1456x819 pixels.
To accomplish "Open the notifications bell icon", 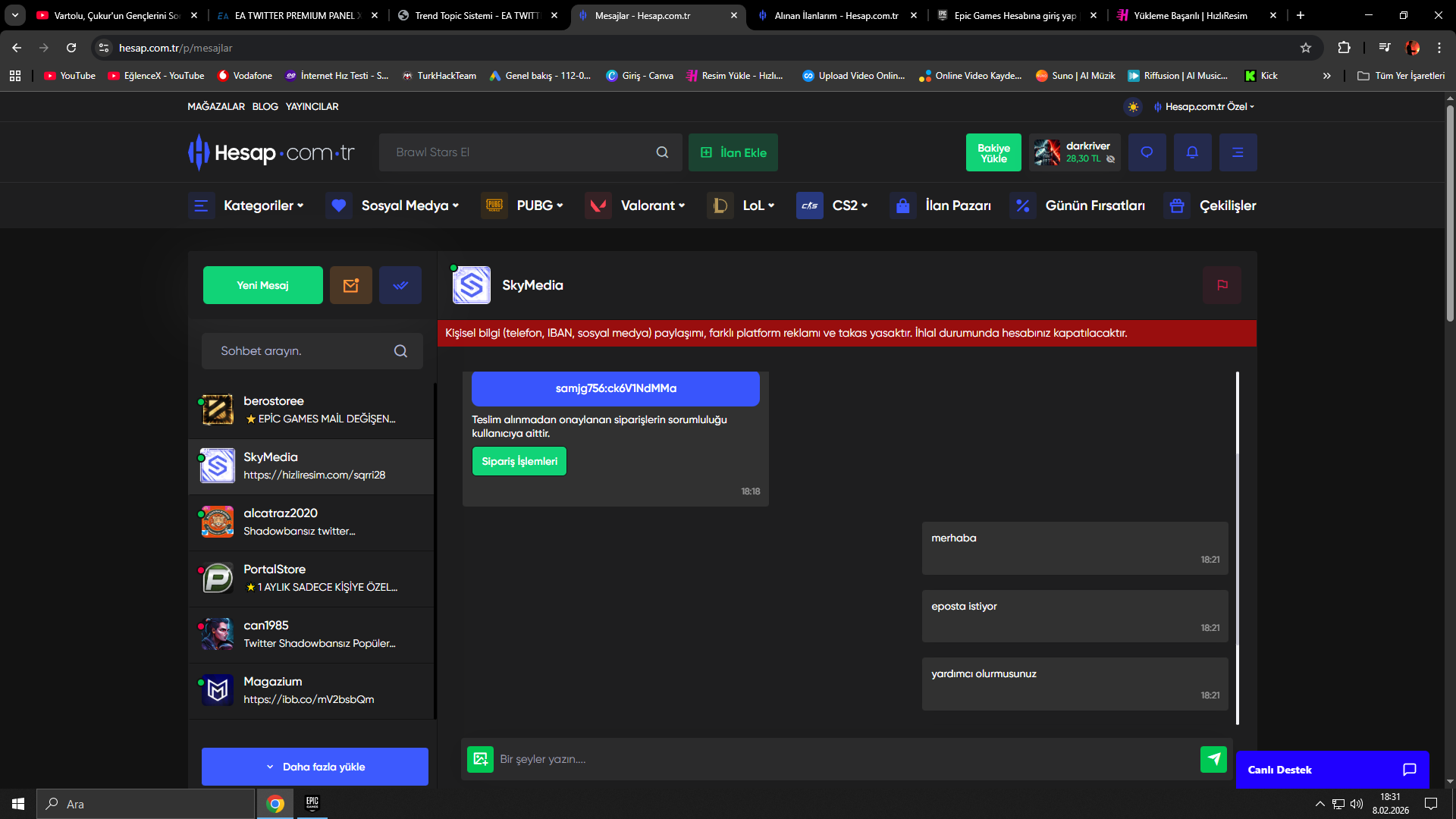I will [1192, 152].
